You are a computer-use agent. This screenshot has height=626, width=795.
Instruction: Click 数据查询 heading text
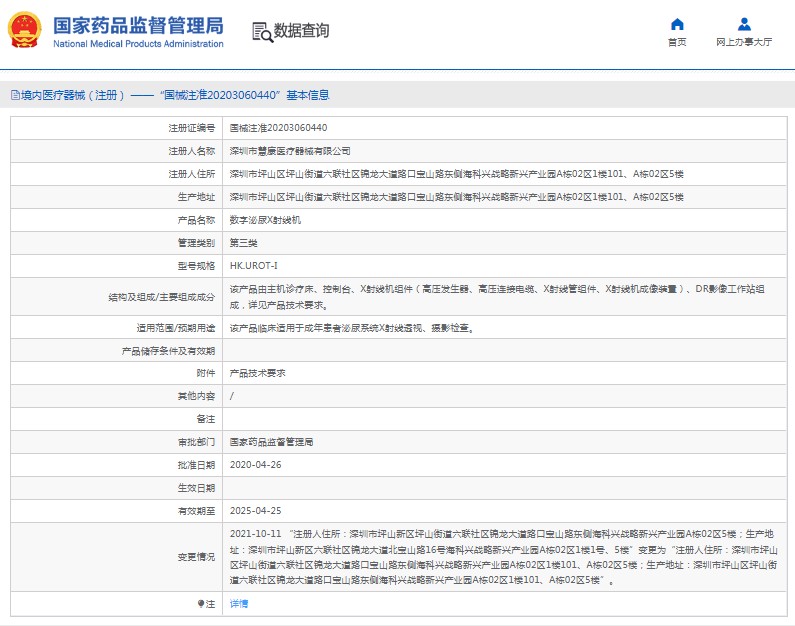coord(301,30)
